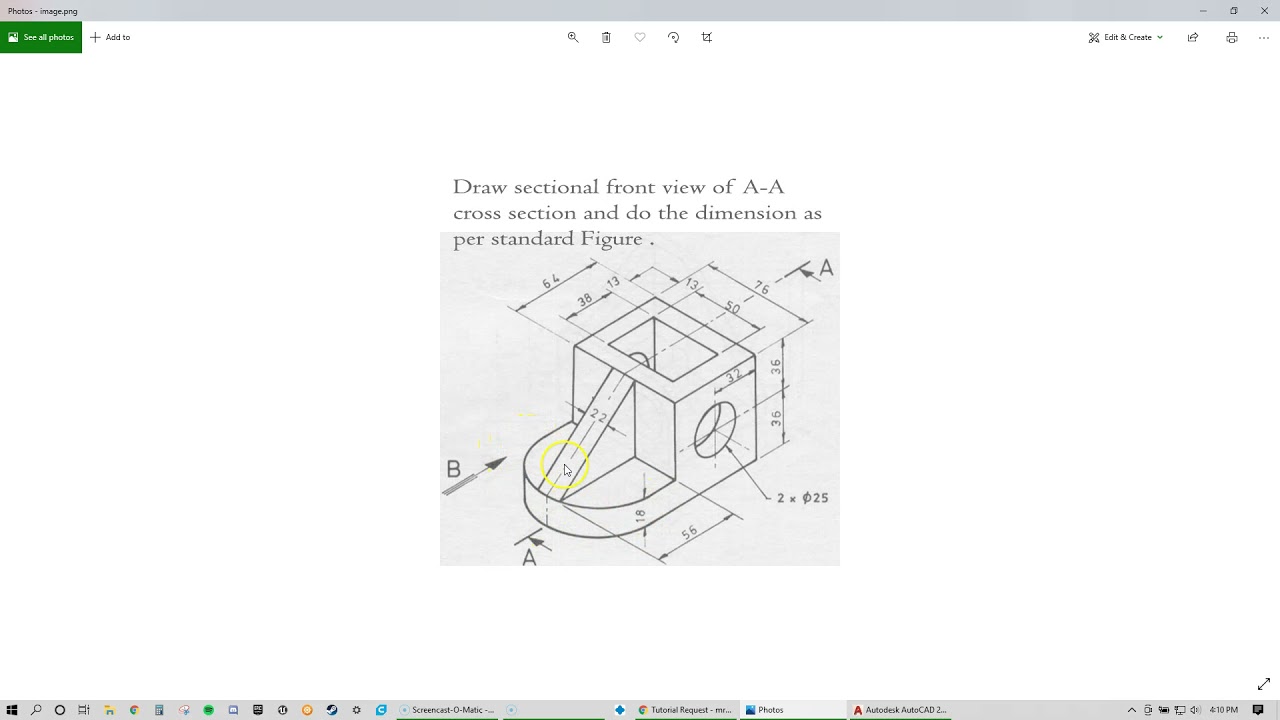This screenshot has width=1280, height=720.
Task: Enter fullscreen with the bottom-right arrows icon
Action: tap(1264, 684)
